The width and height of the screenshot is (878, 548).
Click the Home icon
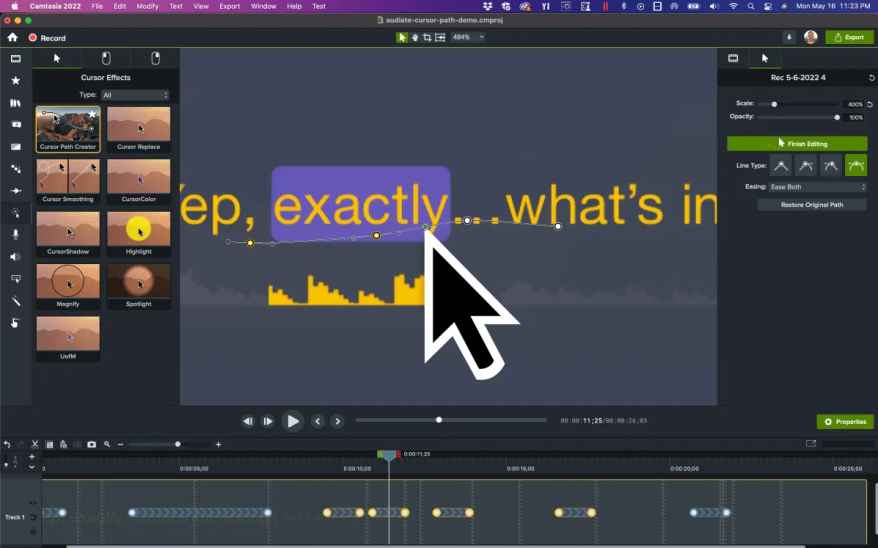[12, 37]
